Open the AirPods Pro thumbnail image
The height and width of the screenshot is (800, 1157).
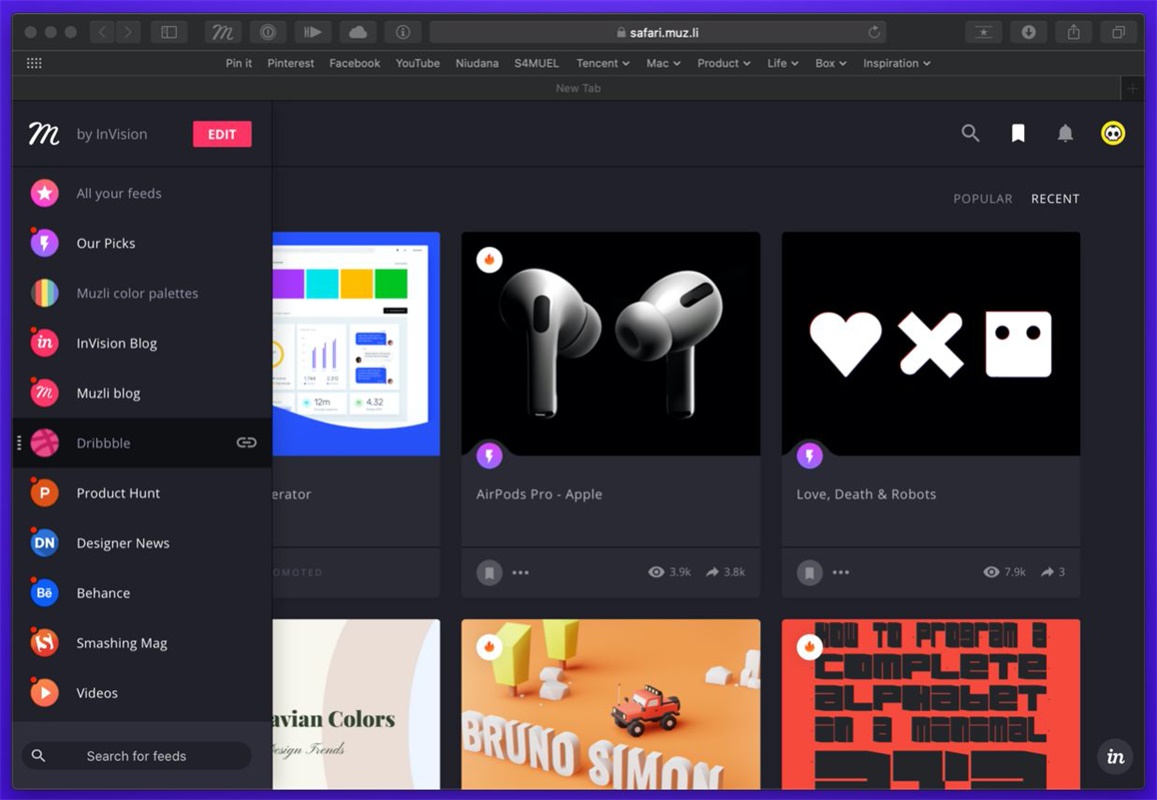611,344
